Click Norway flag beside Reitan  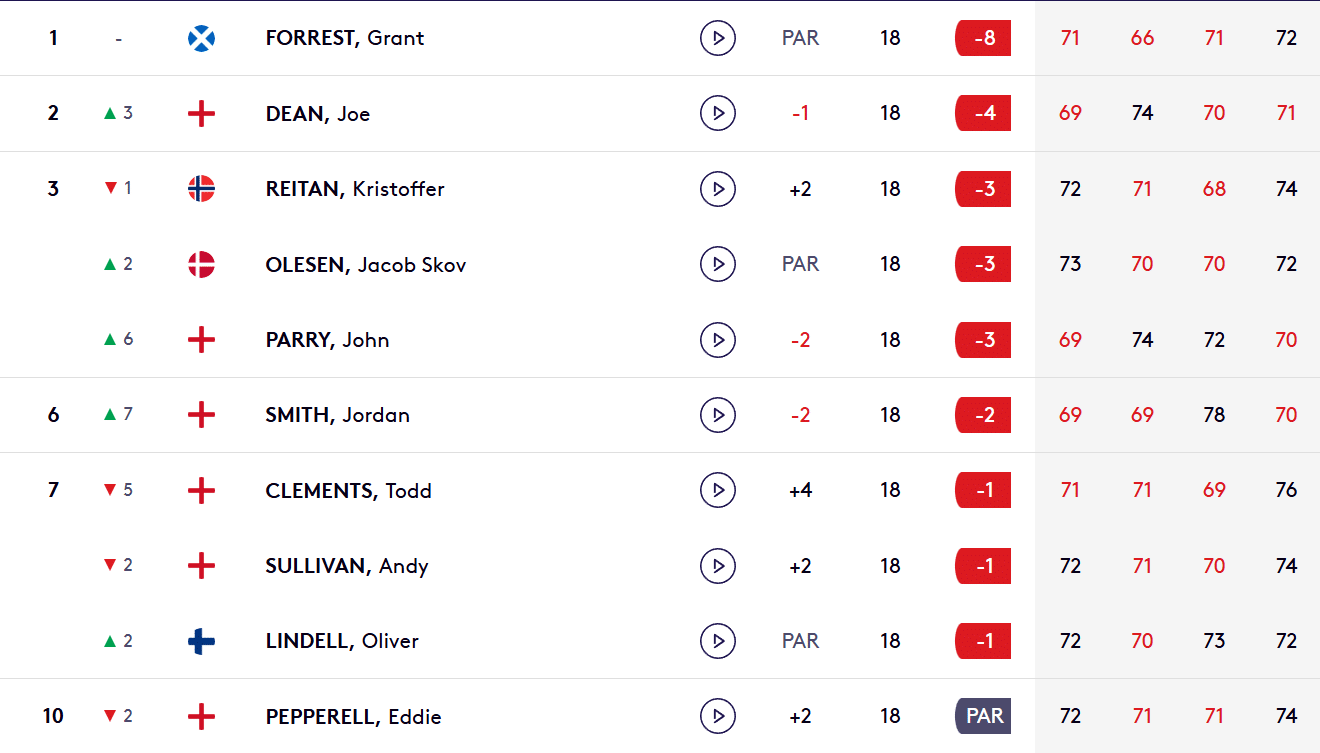[x=202, y=189]
